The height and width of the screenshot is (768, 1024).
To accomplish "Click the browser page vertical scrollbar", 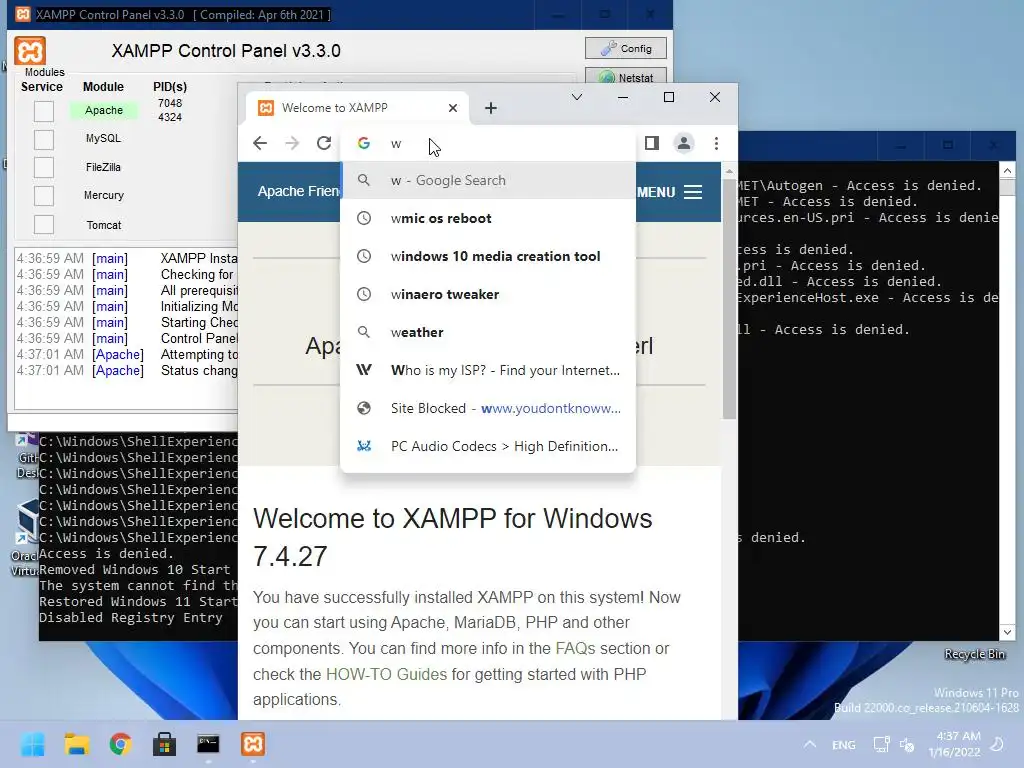I will coord(729,300).
